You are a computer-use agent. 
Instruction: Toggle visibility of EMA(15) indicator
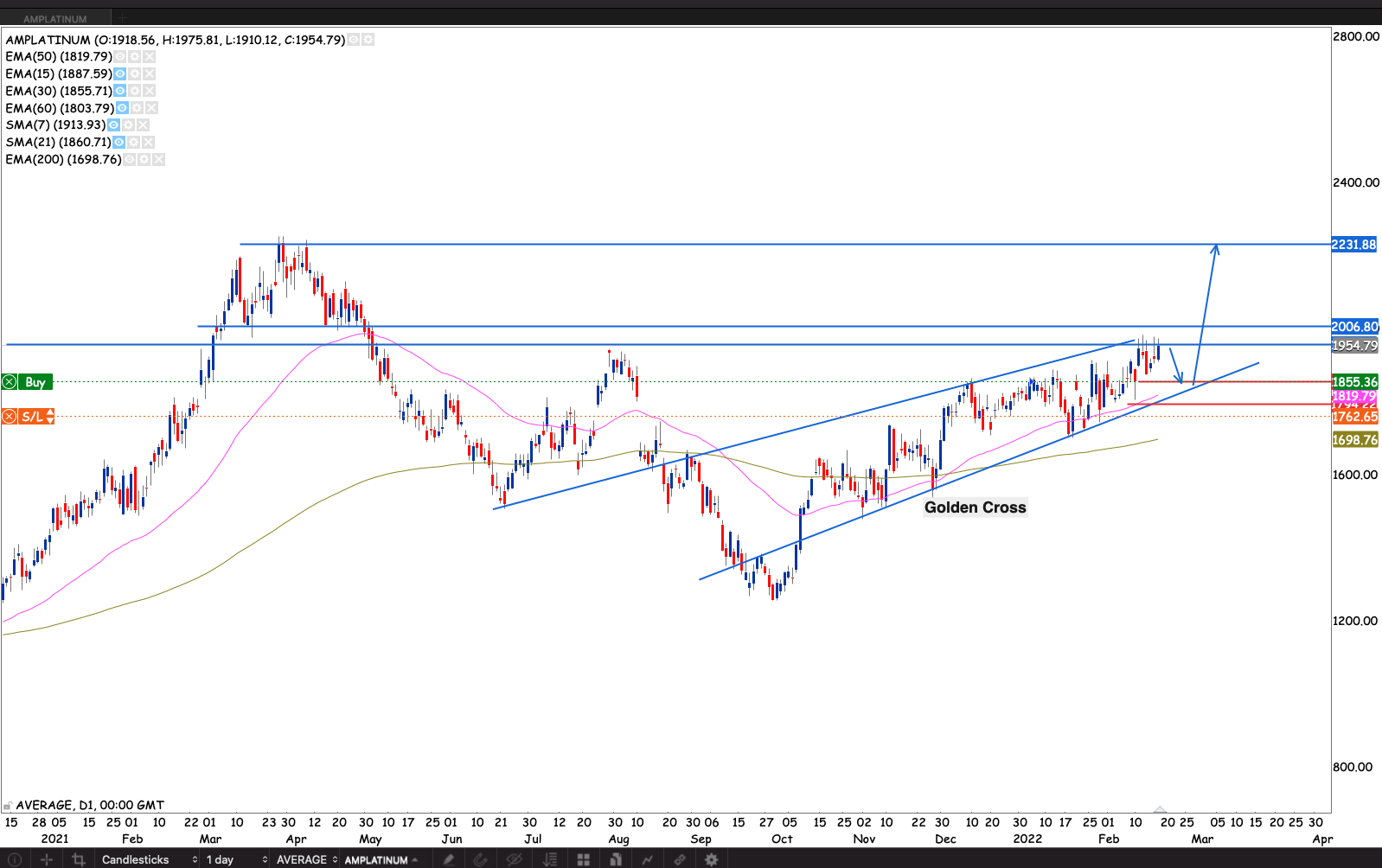tap(120, 74)
